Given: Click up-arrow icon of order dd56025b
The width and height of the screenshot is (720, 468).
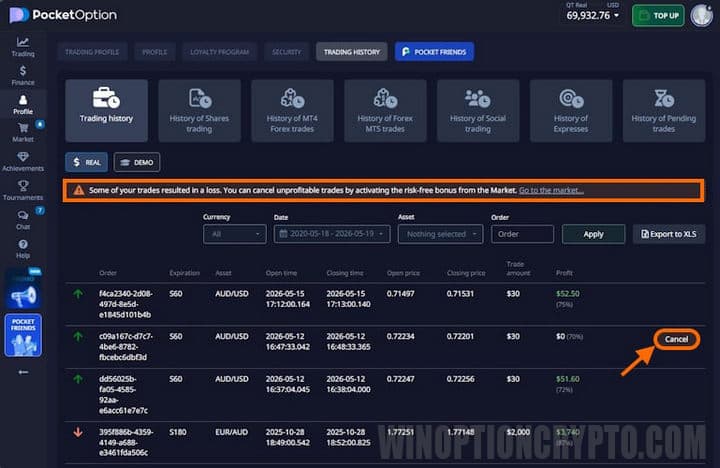Looking at the screenshot, I should 78,379.
